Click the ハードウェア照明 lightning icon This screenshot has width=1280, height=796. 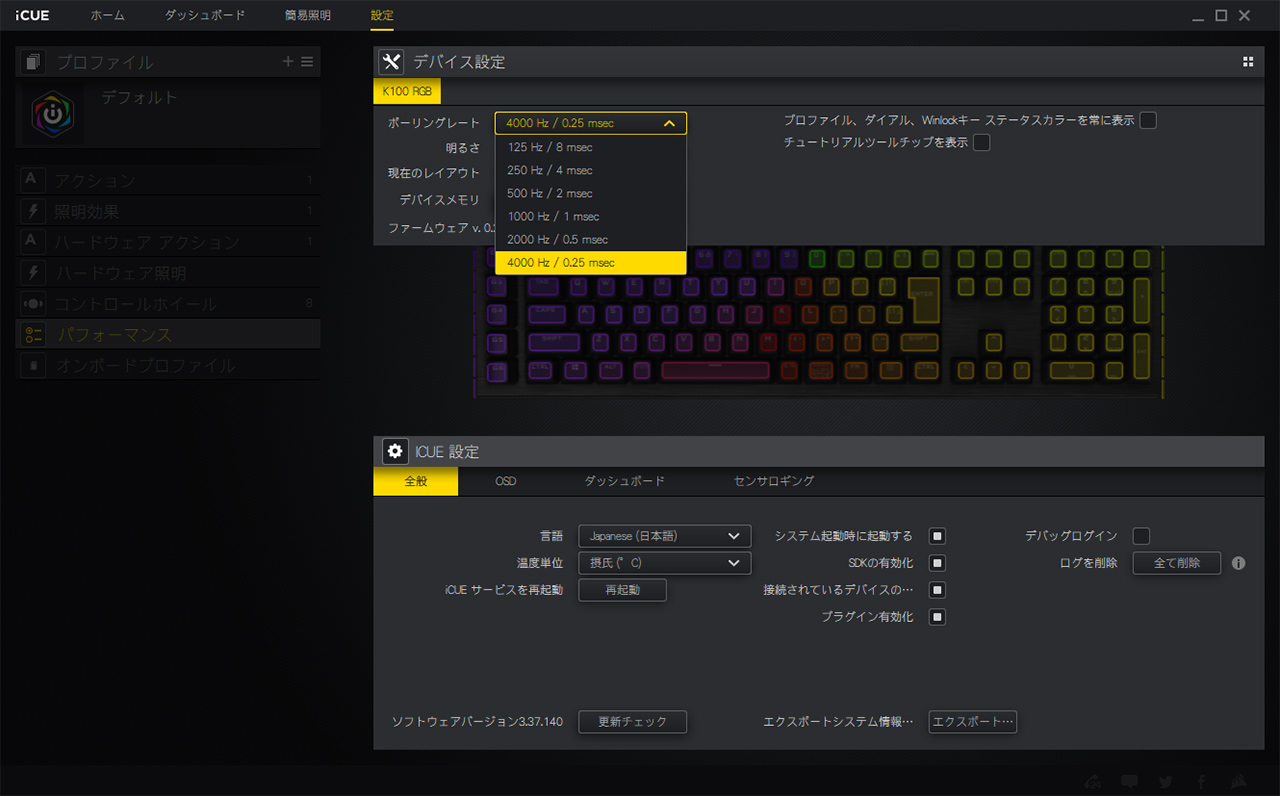pyautogui.click(x=31, y=272)
